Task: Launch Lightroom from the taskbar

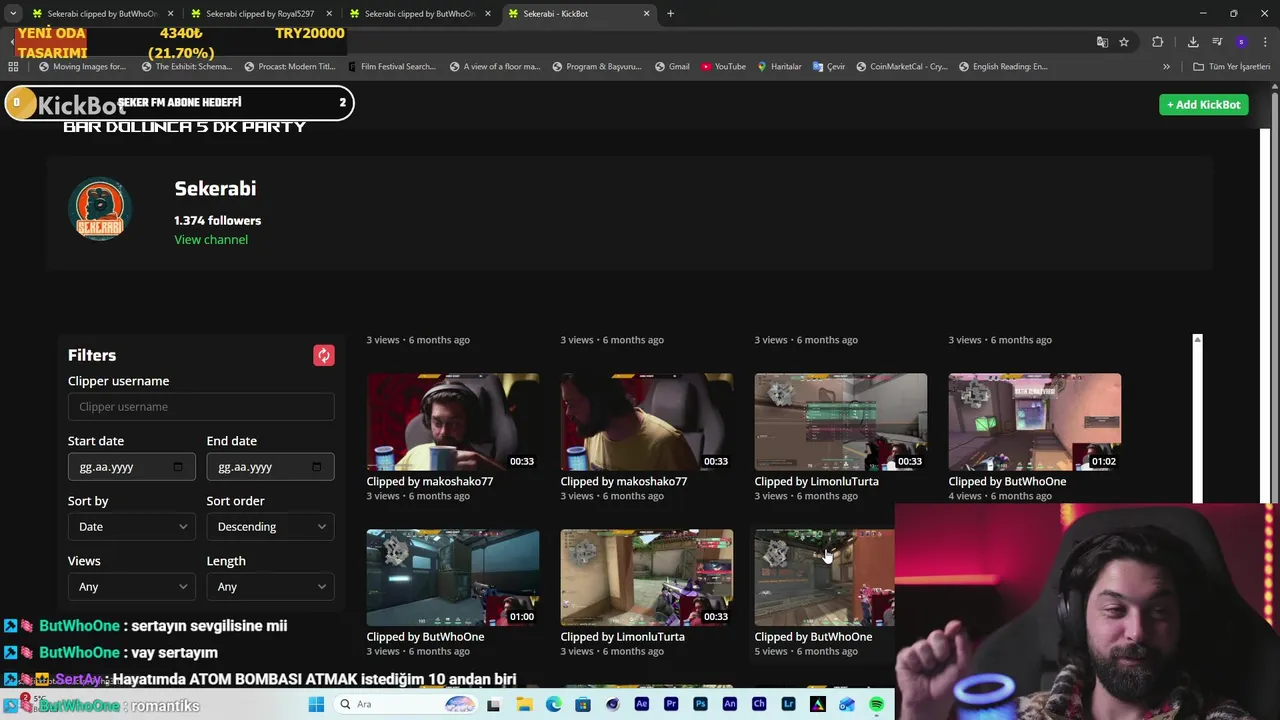Action: pyautogui.click(x=788, y=704)
